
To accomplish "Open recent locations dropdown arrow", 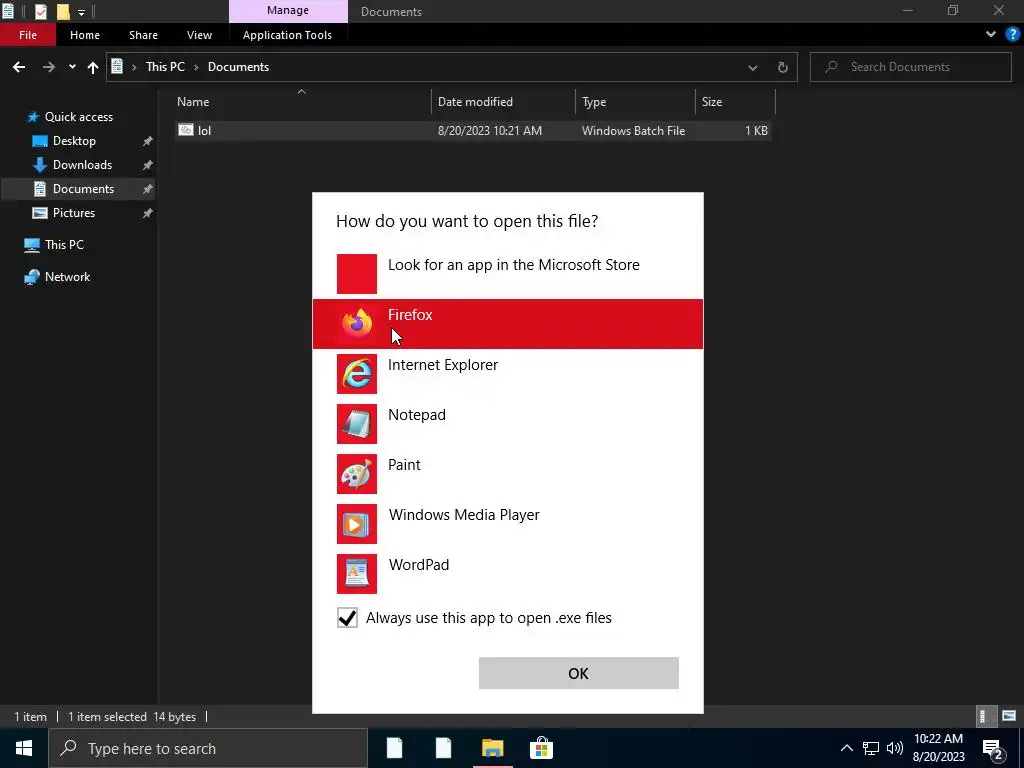I will click(x=72, y=67).
